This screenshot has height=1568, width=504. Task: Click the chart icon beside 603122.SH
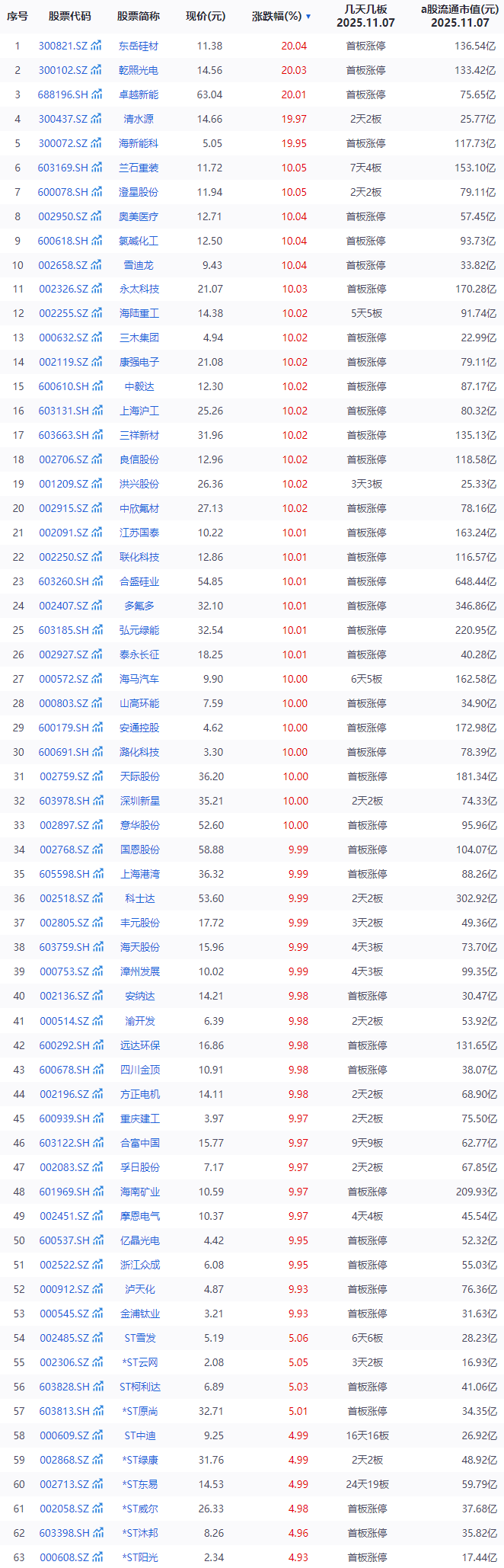pos(97,1143)
